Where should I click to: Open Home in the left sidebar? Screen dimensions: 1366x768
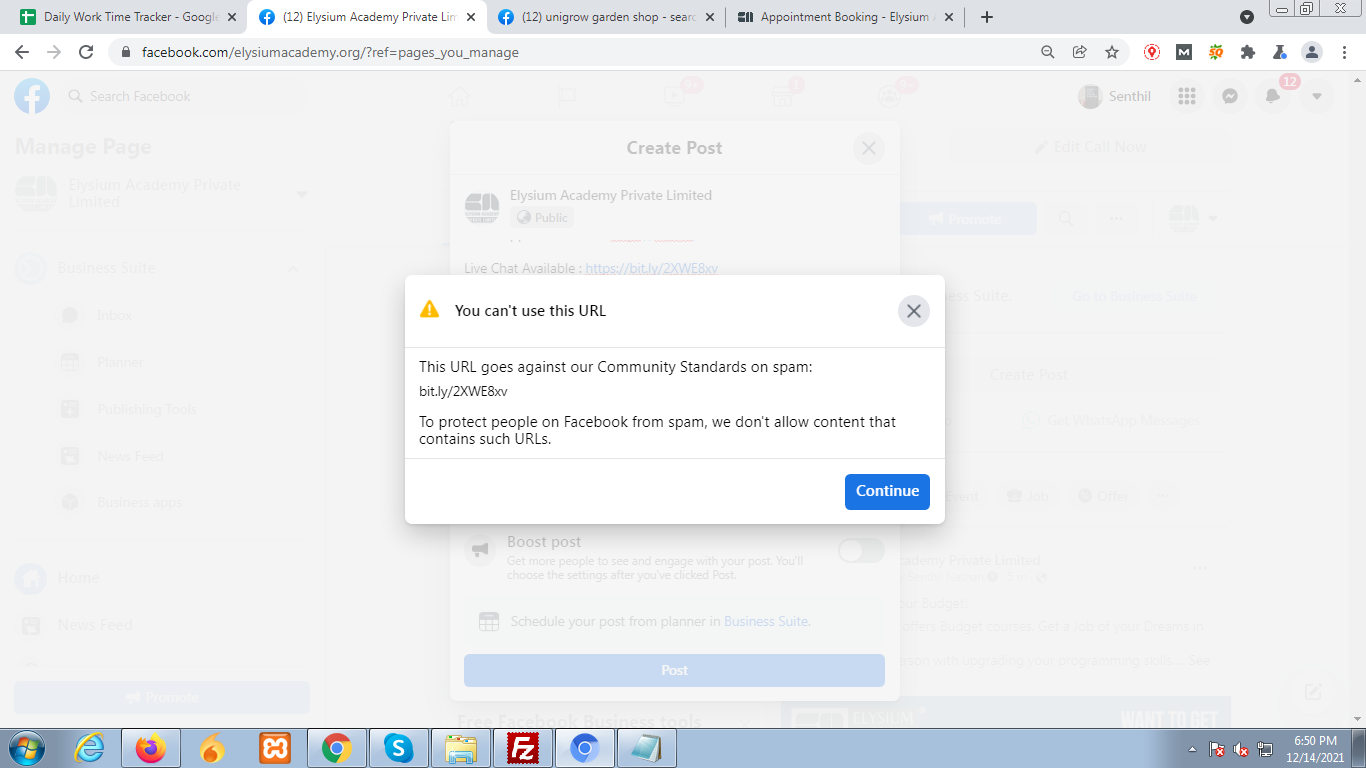click(78, 578)
